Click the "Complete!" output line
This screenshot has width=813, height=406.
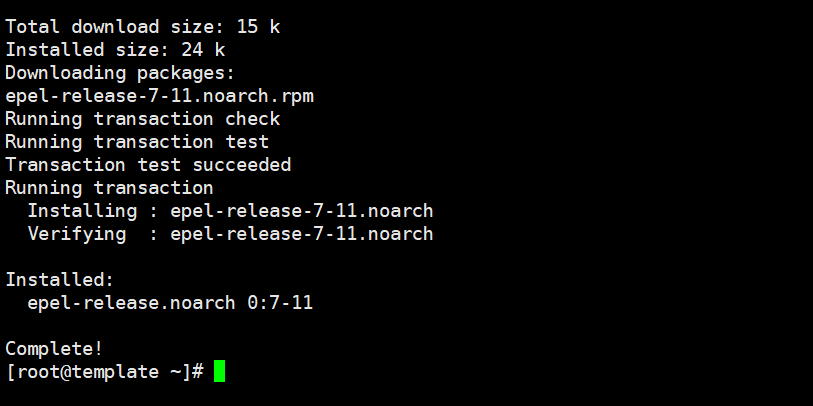[x=54, y=348]
